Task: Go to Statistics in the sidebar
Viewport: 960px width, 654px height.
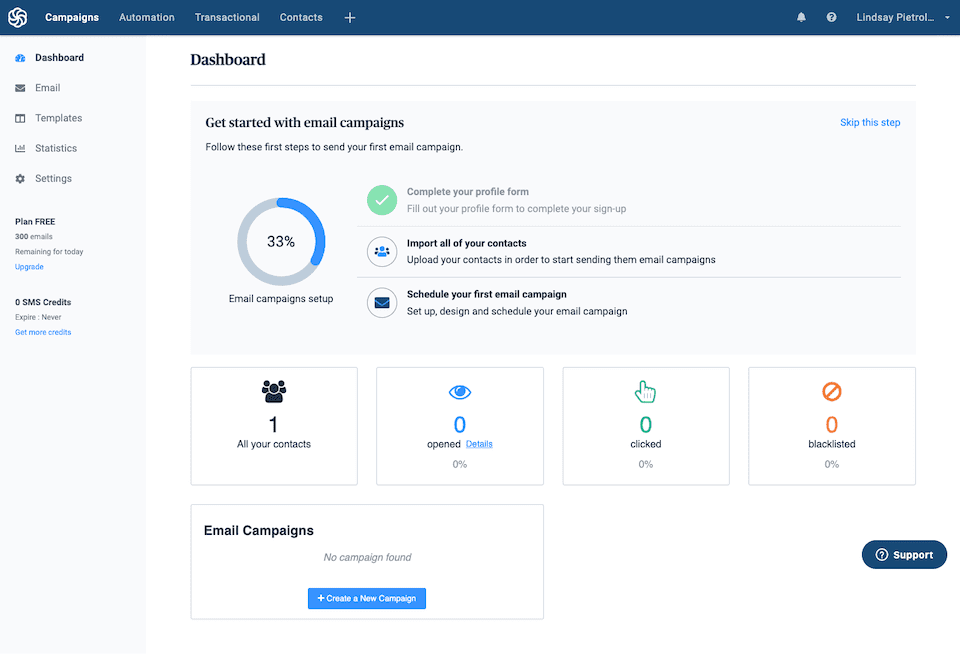Action: pos(55,148)
